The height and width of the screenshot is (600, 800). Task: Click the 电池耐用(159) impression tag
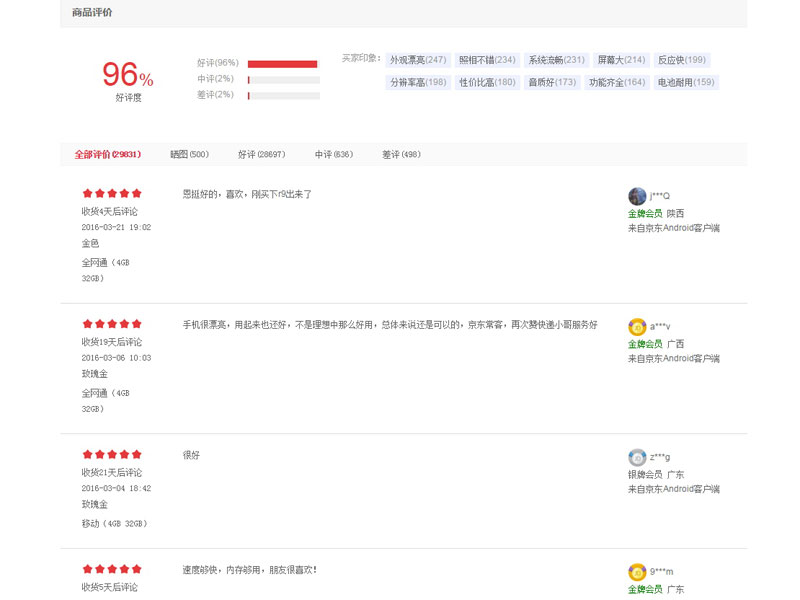click(686, 82)
